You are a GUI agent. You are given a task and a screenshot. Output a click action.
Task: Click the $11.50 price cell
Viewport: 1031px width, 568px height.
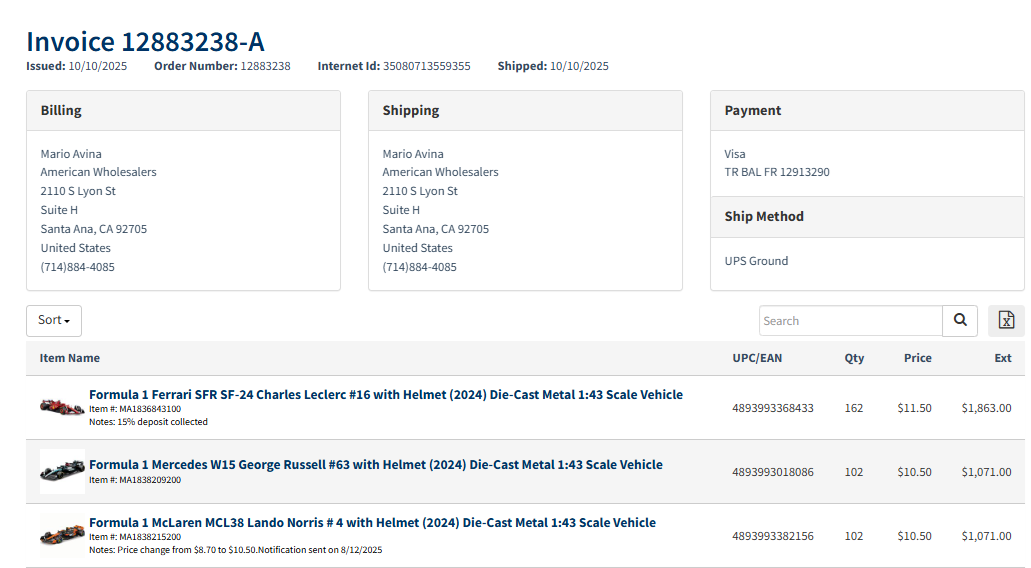(x=915, y=408)
